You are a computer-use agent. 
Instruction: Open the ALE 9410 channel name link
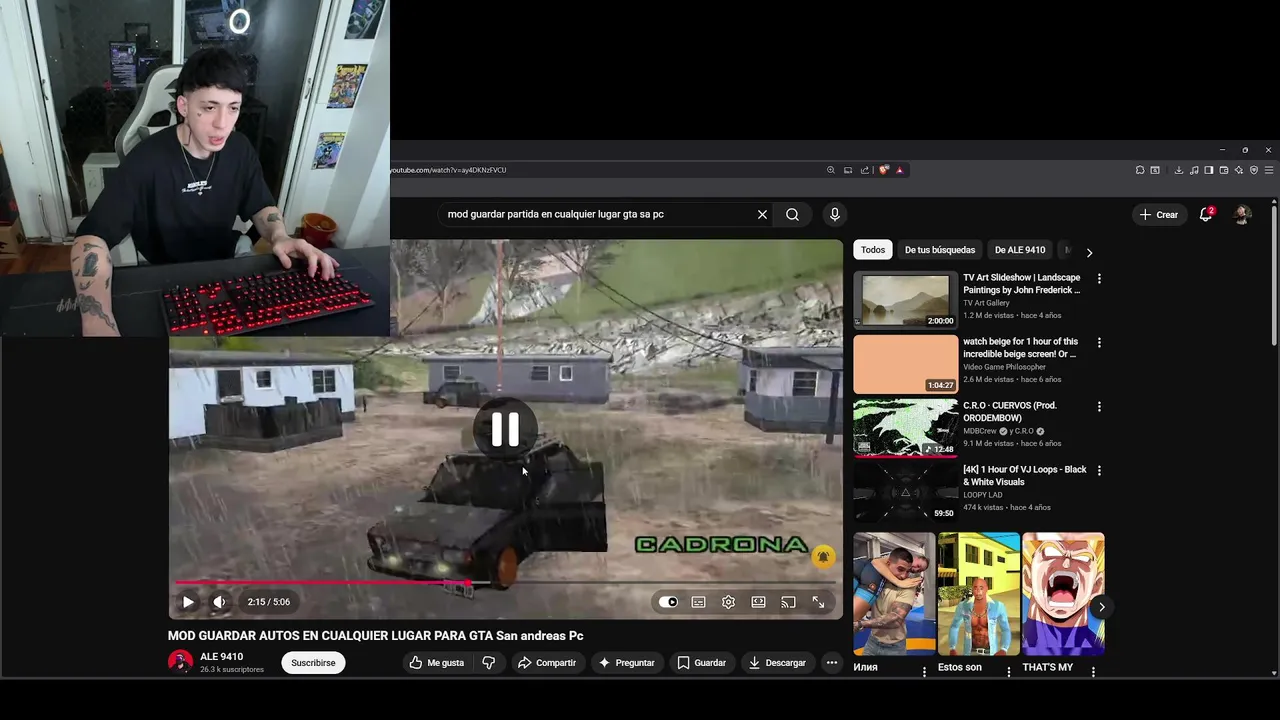pos(221,657)
